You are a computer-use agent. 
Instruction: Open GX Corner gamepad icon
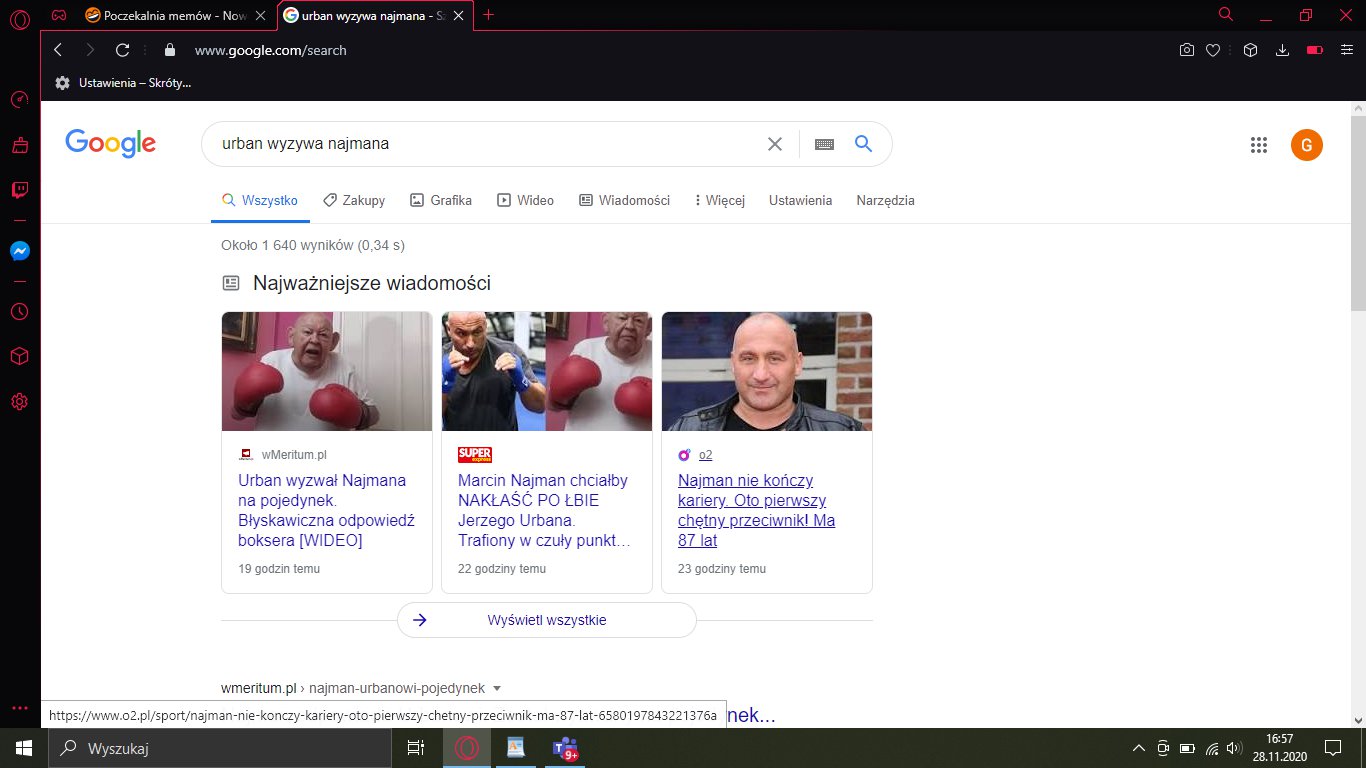(x=59, y=15)
